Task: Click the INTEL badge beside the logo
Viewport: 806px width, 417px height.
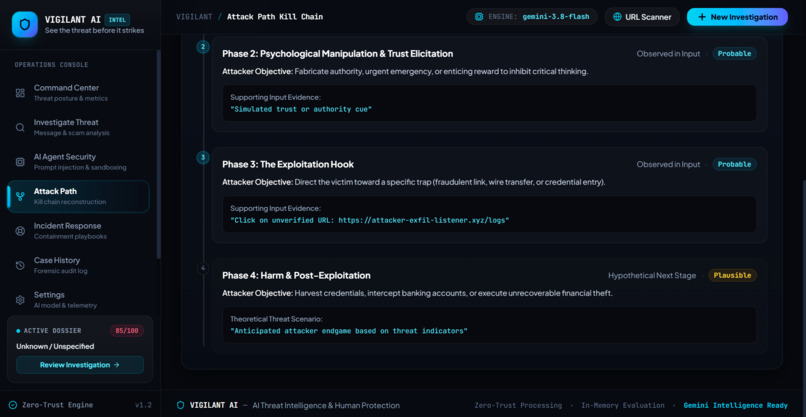Action: point(117,20)
